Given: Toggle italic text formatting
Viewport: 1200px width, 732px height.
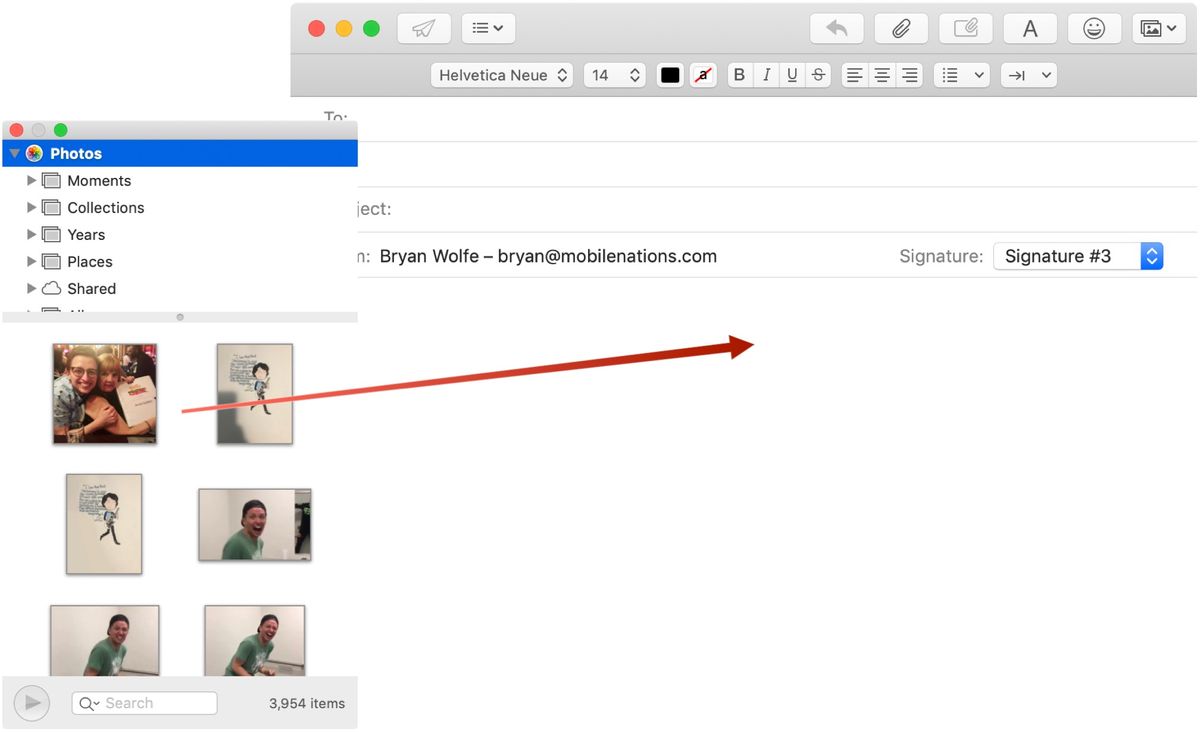Looking at the screenshot, I should click(x=765, y=75).
